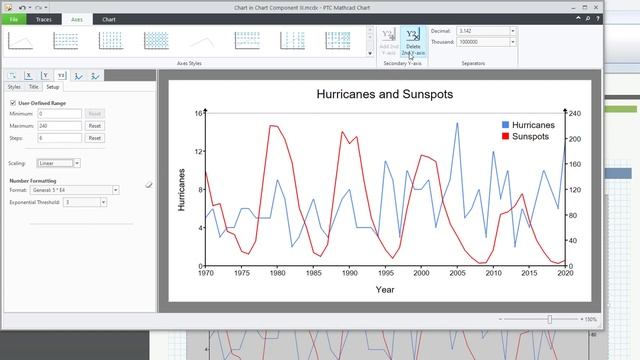
Task: Select the second axes style with horizontal gridlines
Action: click(x=66, y=41)
